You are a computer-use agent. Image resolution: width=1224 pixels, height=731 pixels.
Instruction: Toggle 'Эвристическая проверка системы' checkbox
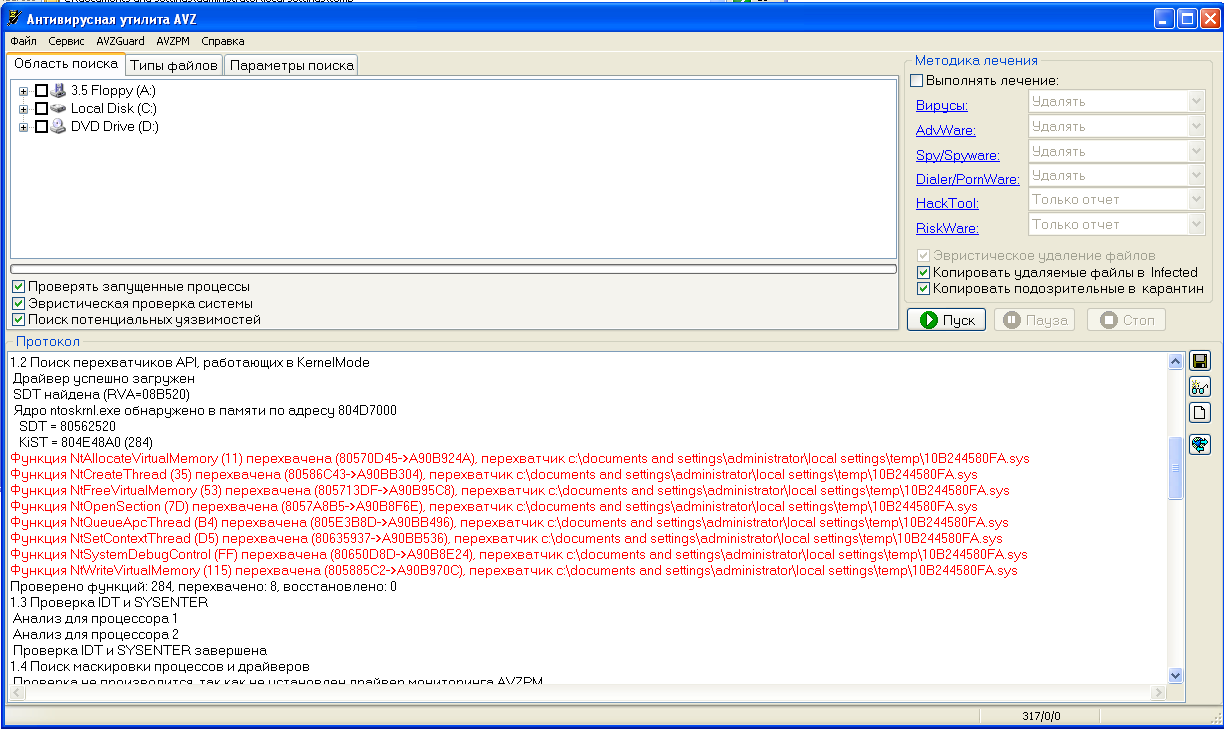click(x=18, y=303)
